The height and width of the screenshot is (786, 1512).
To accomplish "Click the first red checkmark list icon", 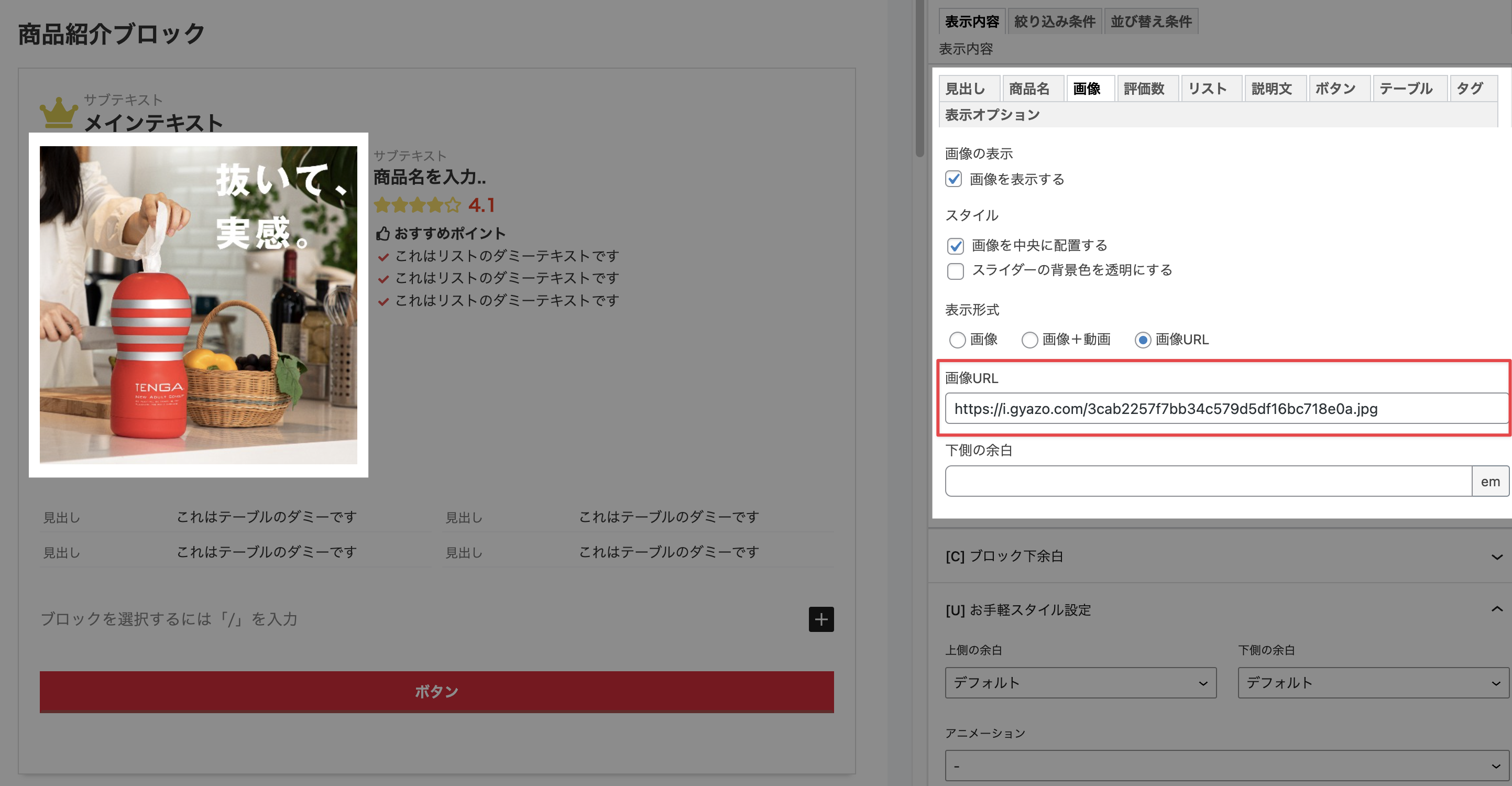I will click(x=384, y=257).
